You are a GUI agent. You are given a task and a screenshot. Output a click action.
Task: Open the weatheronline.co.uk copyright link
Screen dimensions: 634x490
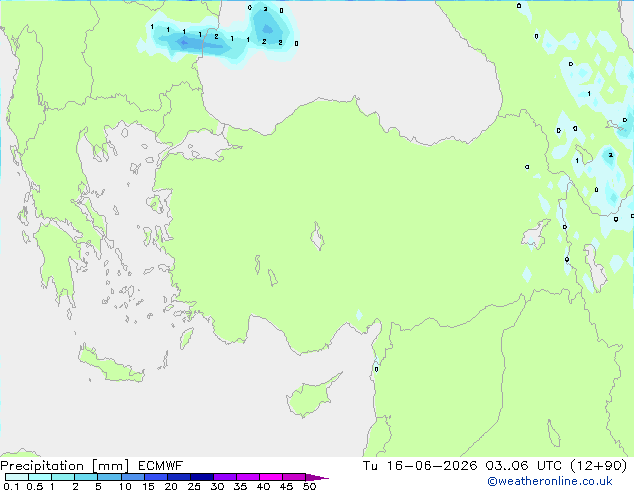pos(550,481)
